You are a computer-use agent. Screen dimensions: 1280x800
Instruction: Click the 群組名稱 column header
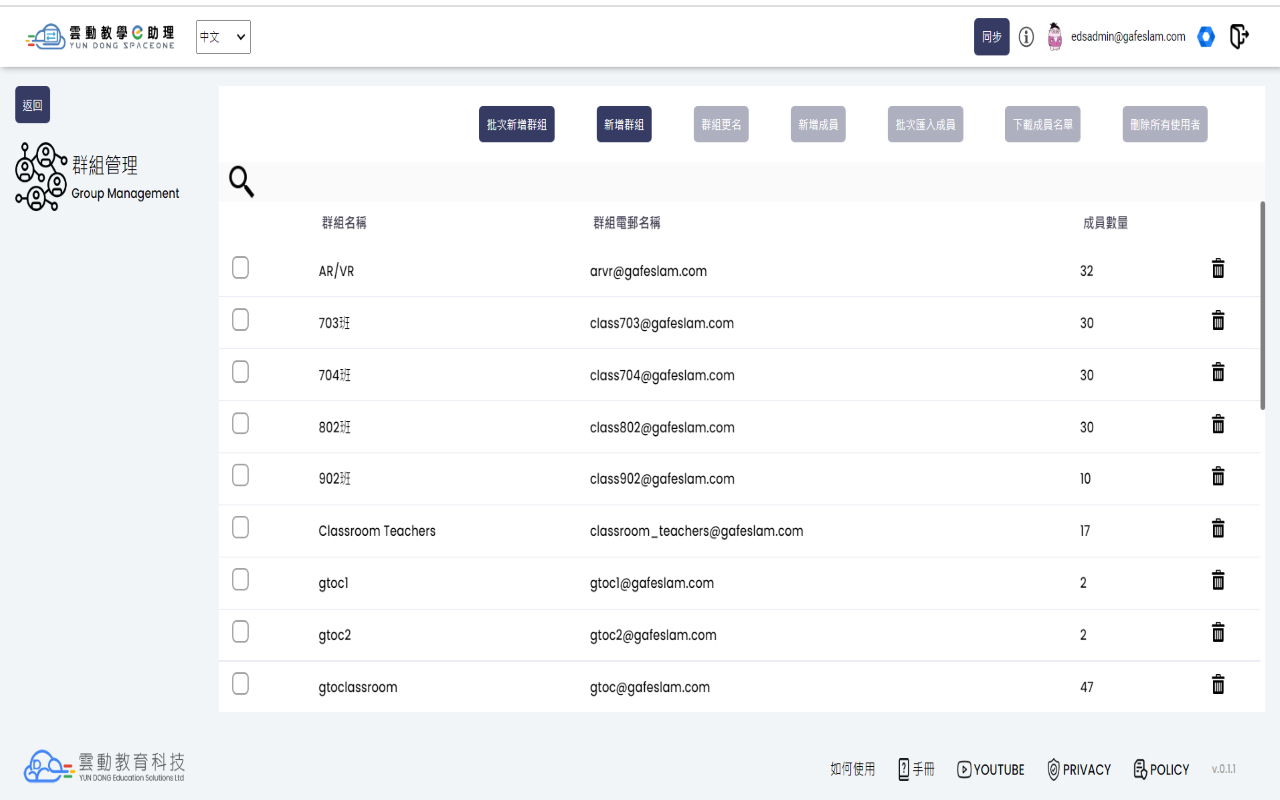click(x=344, y=223)
